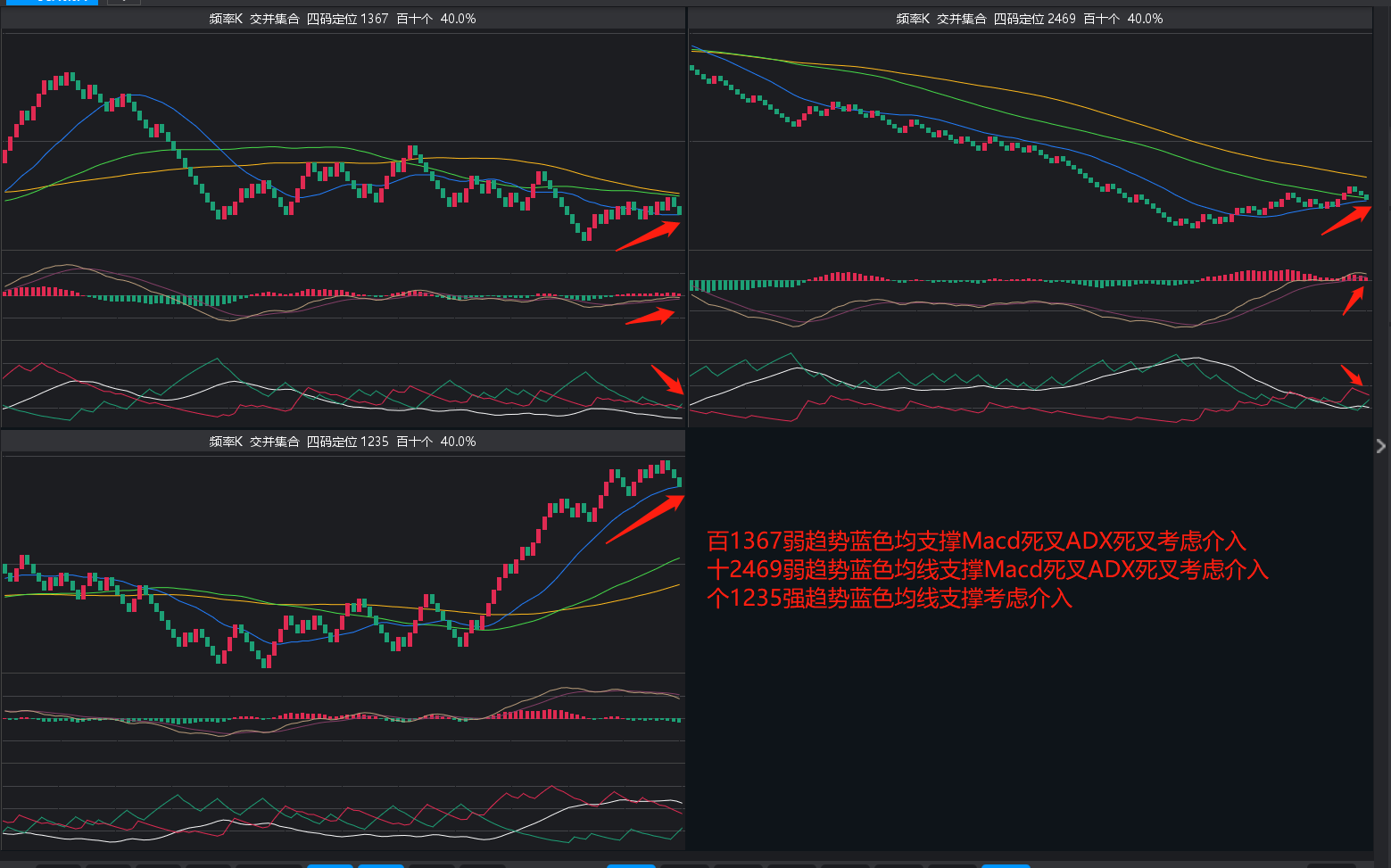Focus the 1367 chart MACD histogram panel
The width and height of the screenshot is (1391, 868).
(344, 295)
